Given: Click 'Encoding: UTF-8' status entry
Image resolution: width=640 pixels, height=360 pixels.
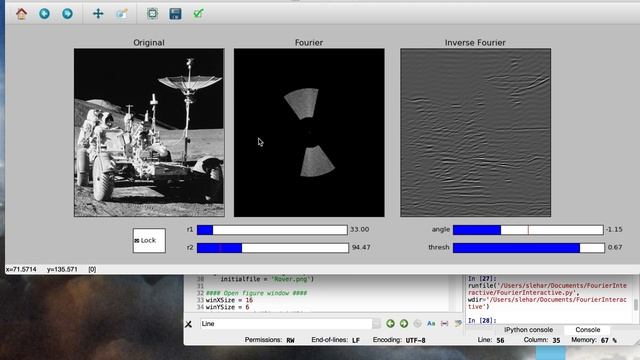Looking at the screenshot, I should pos(399,340).
